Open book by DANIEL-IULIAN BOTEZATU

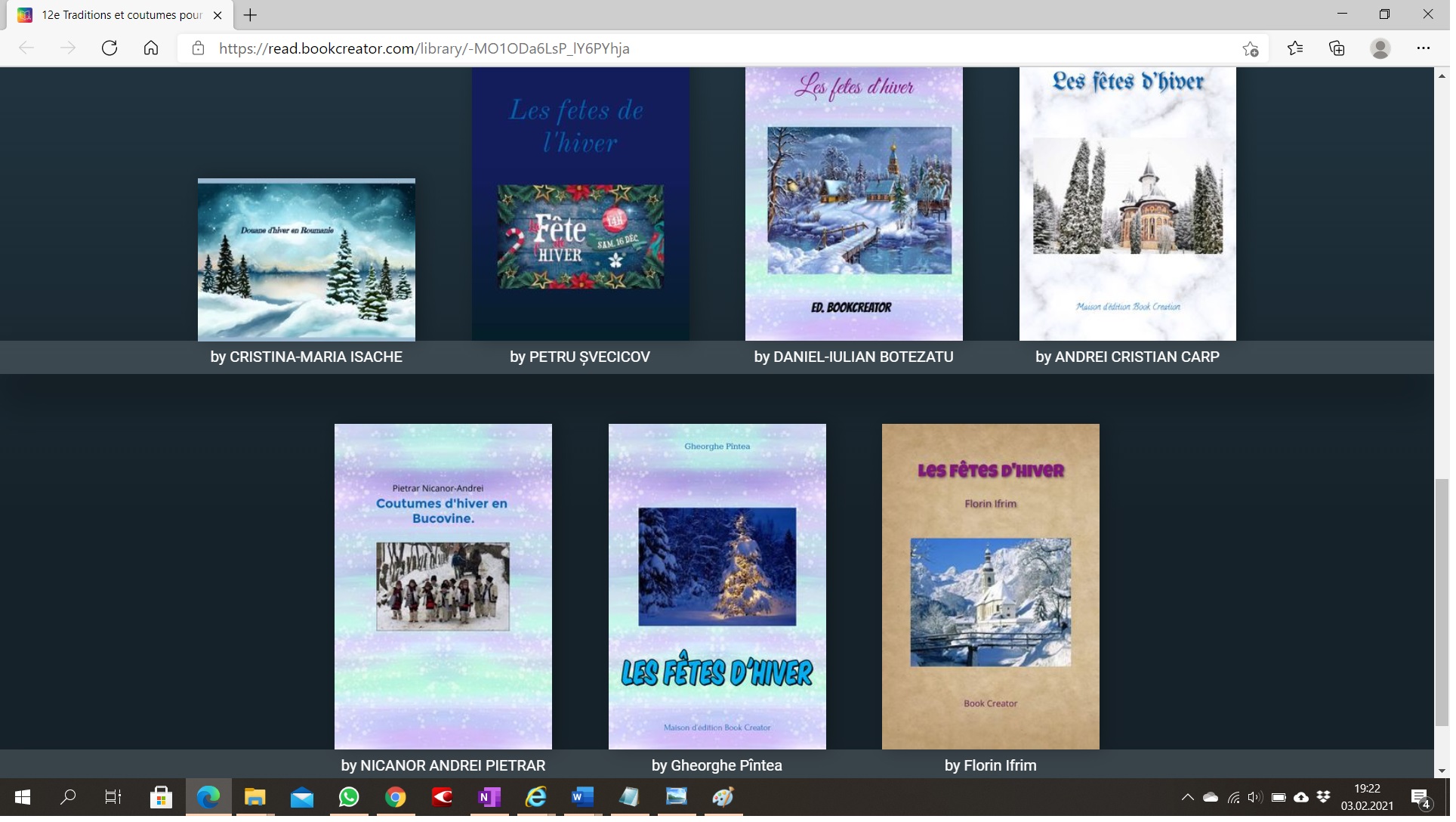pos(853,204)
